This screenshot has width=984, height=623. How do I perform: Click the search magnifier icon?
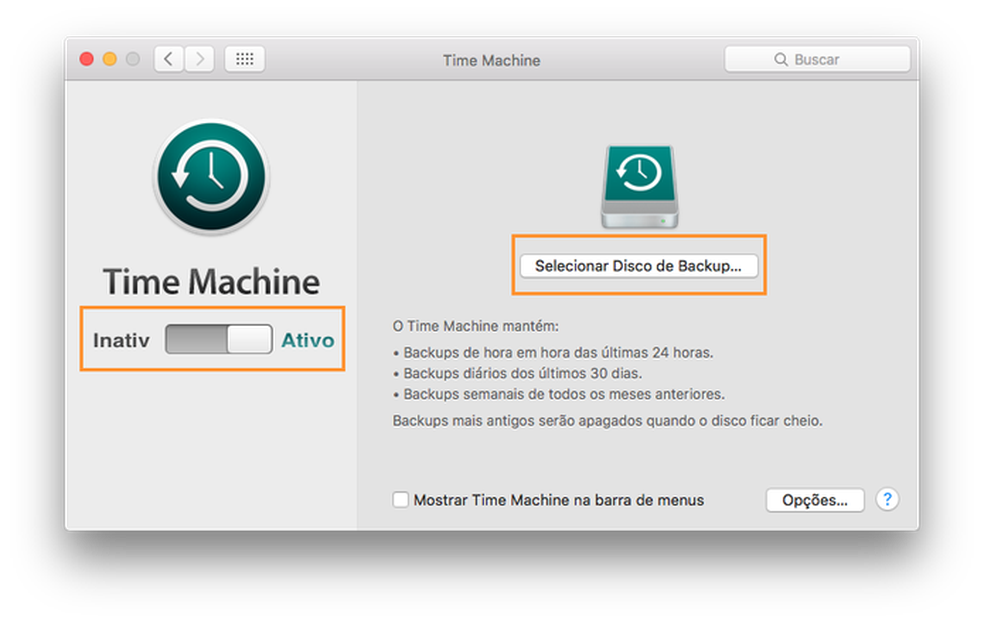pyautogui.click(x=781, y=60)
